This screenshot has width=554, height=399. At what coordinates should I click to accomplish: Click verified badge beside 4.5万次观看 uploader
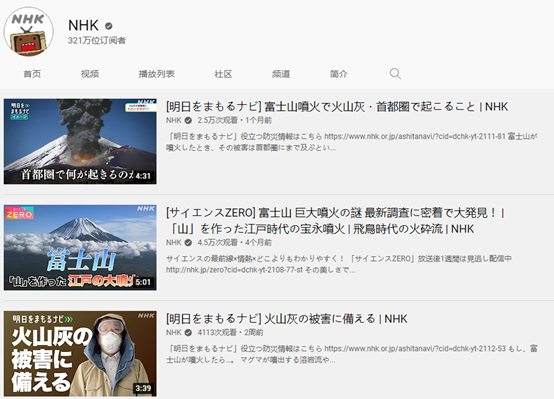(188, 243)
